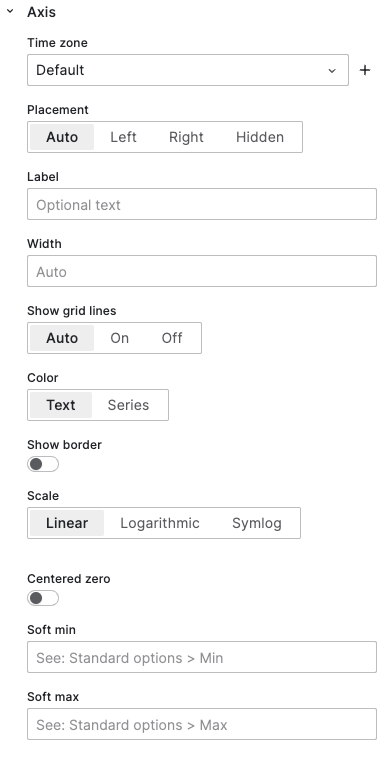387x762 pixels.
Task: Set Placement to Right
Action: coord(186,137)
